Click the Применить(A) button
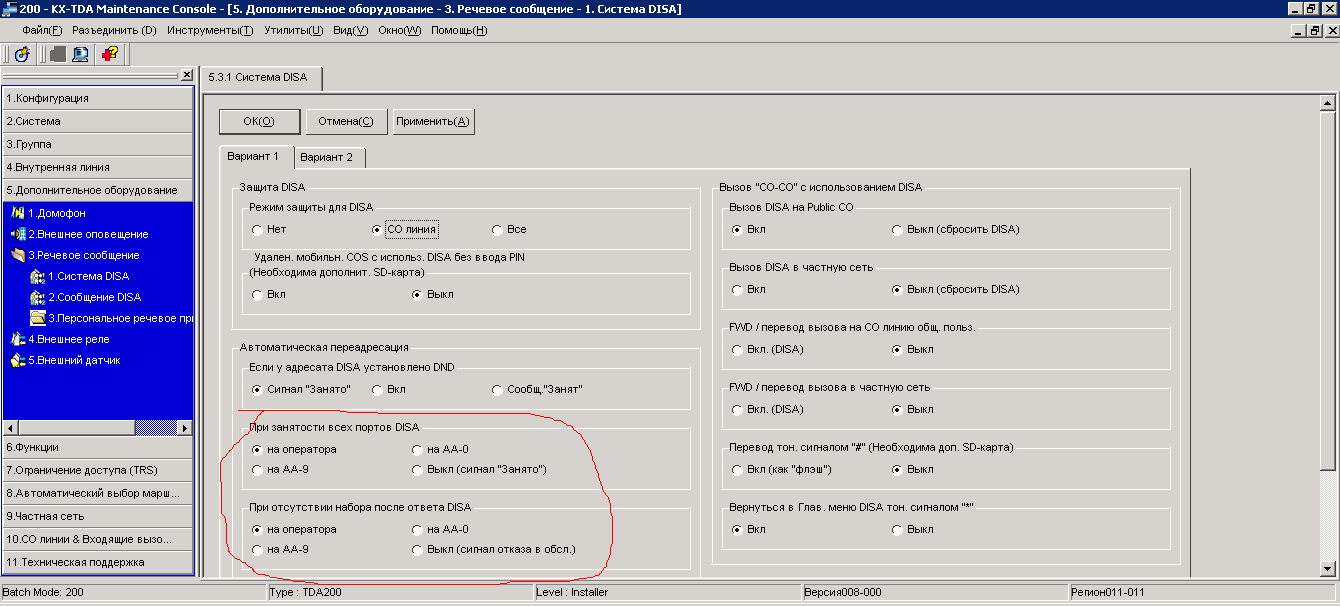This screenshot has height=606, width=1340. pos(433,121)
